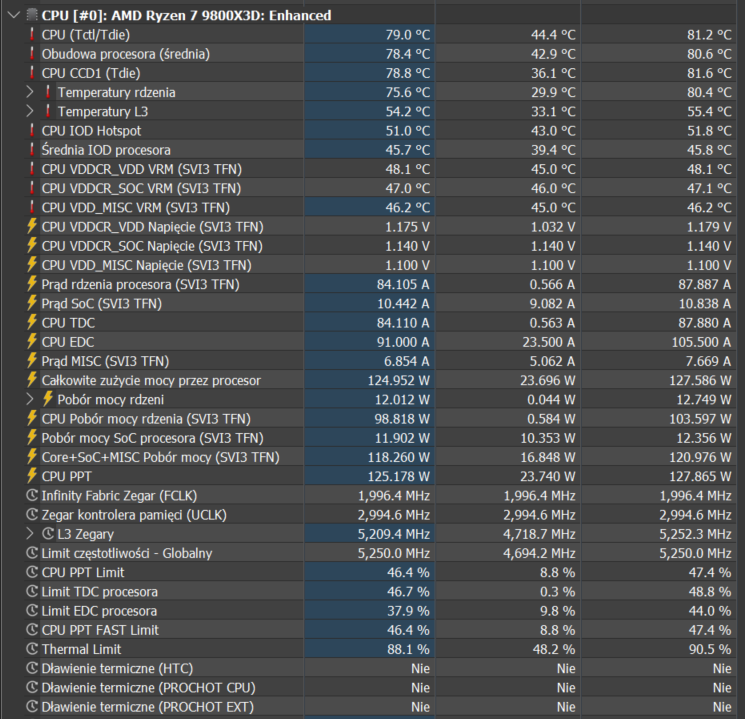Click clock icon beside Thermal Limit
This screenshot has height=719, width=745.
tap(32, 649)
